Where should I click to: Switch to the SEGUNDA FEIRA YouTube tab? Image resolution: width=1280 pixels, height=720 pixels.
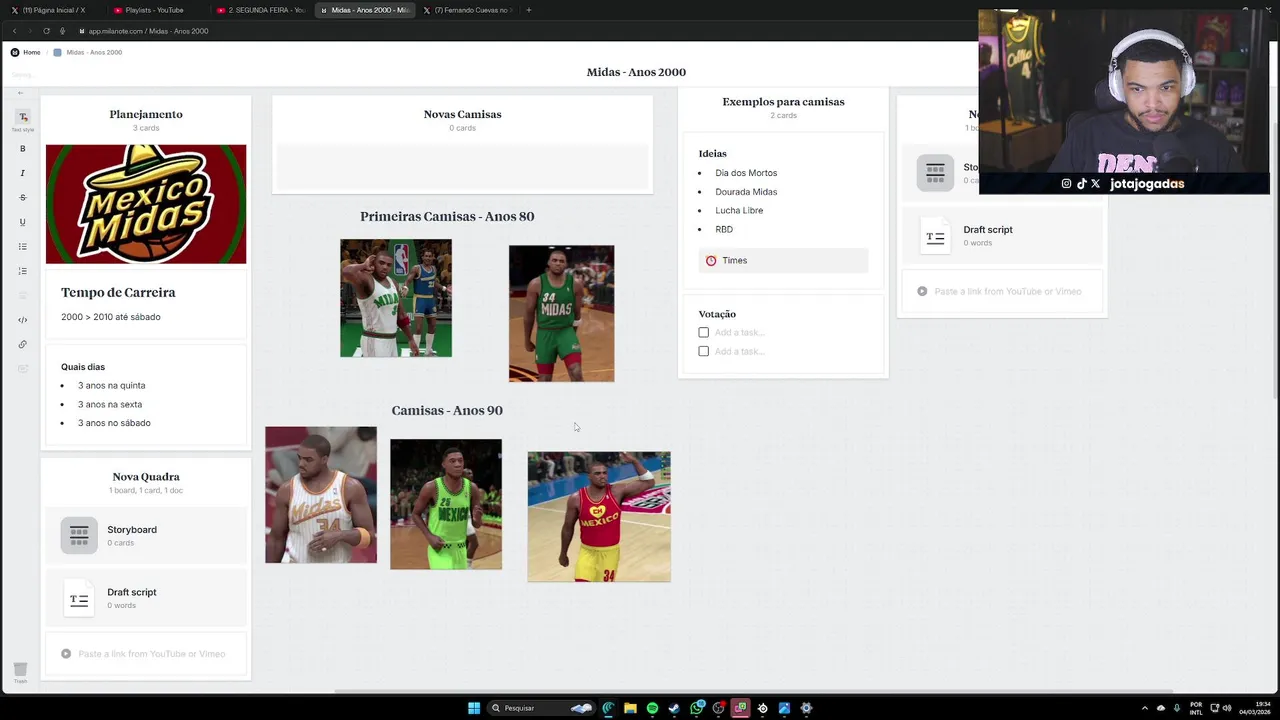[260, 10]
